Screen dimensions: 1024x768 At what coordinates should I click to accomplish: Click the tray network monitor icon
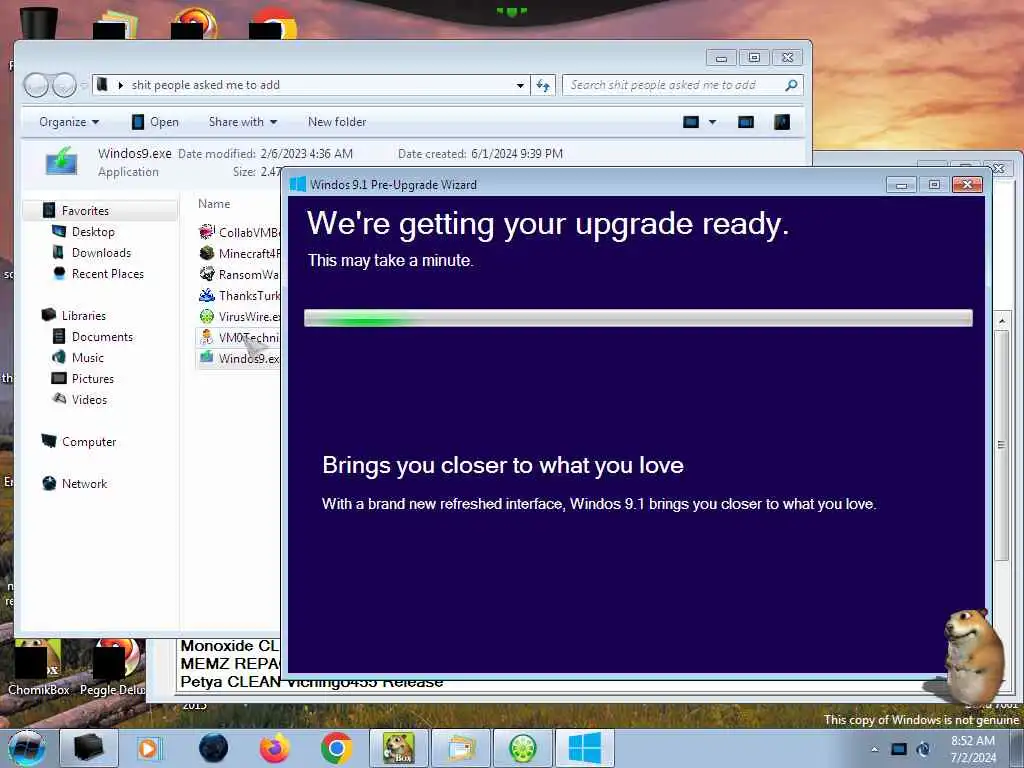tap(899, 749)
